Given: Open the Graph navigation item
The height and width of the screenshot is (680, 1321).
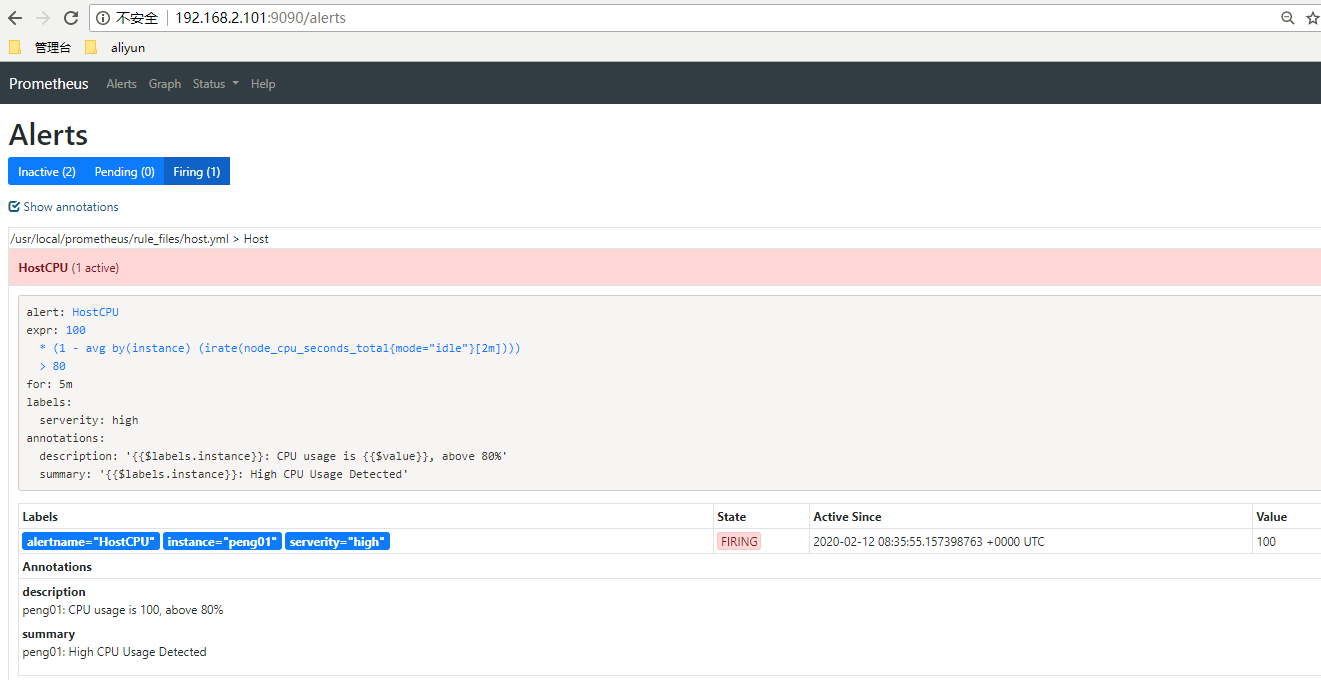Looking at the screenshot, I should pos(165,84).
